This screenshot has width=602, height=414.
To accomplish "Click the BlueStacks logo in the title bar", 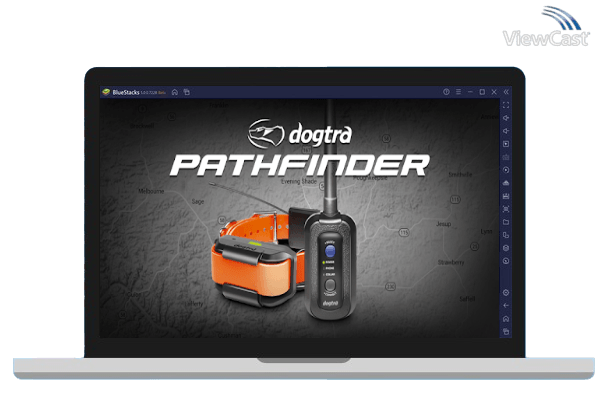I will pyautogui.click(x=106, y=92).
